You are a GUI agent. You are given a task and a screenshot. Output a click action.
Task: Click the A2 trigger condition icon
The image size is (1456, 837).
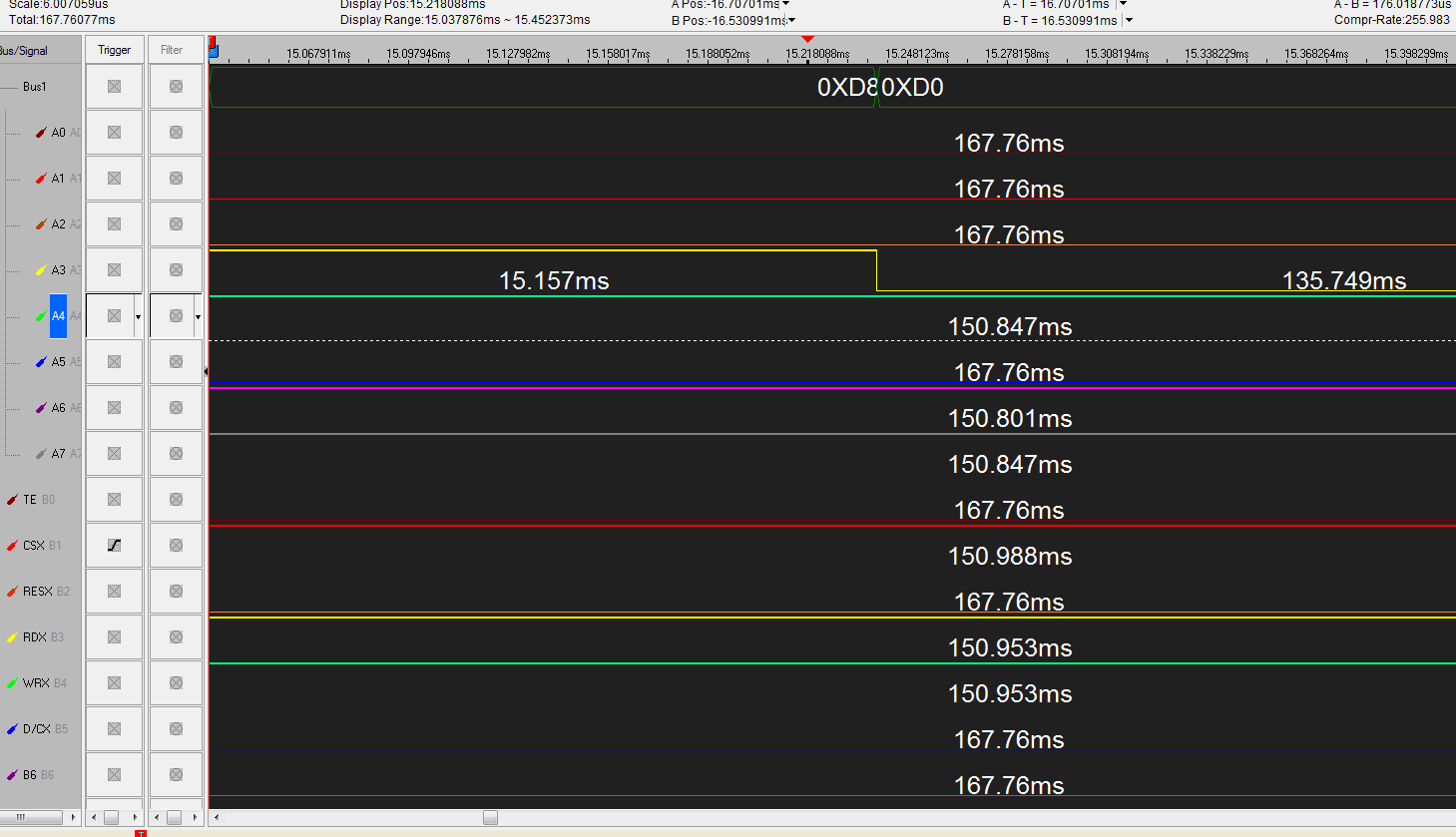[x=114, y=224]
